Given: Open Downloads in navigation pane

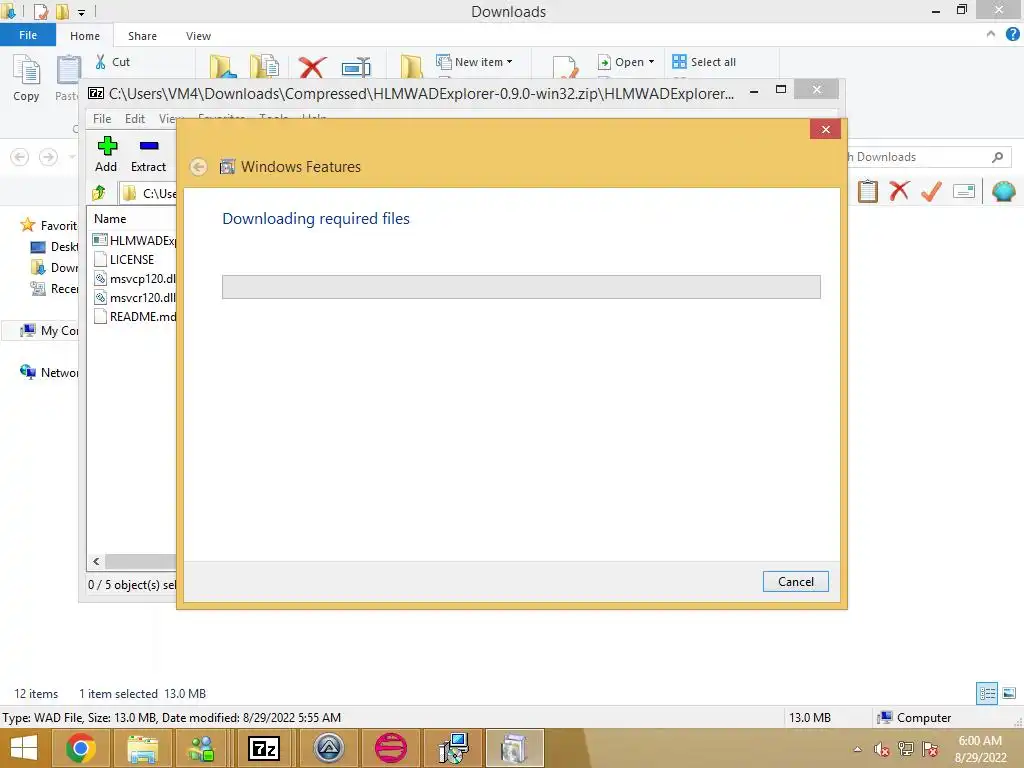Looking at the screenshot, I should [55, 268].
